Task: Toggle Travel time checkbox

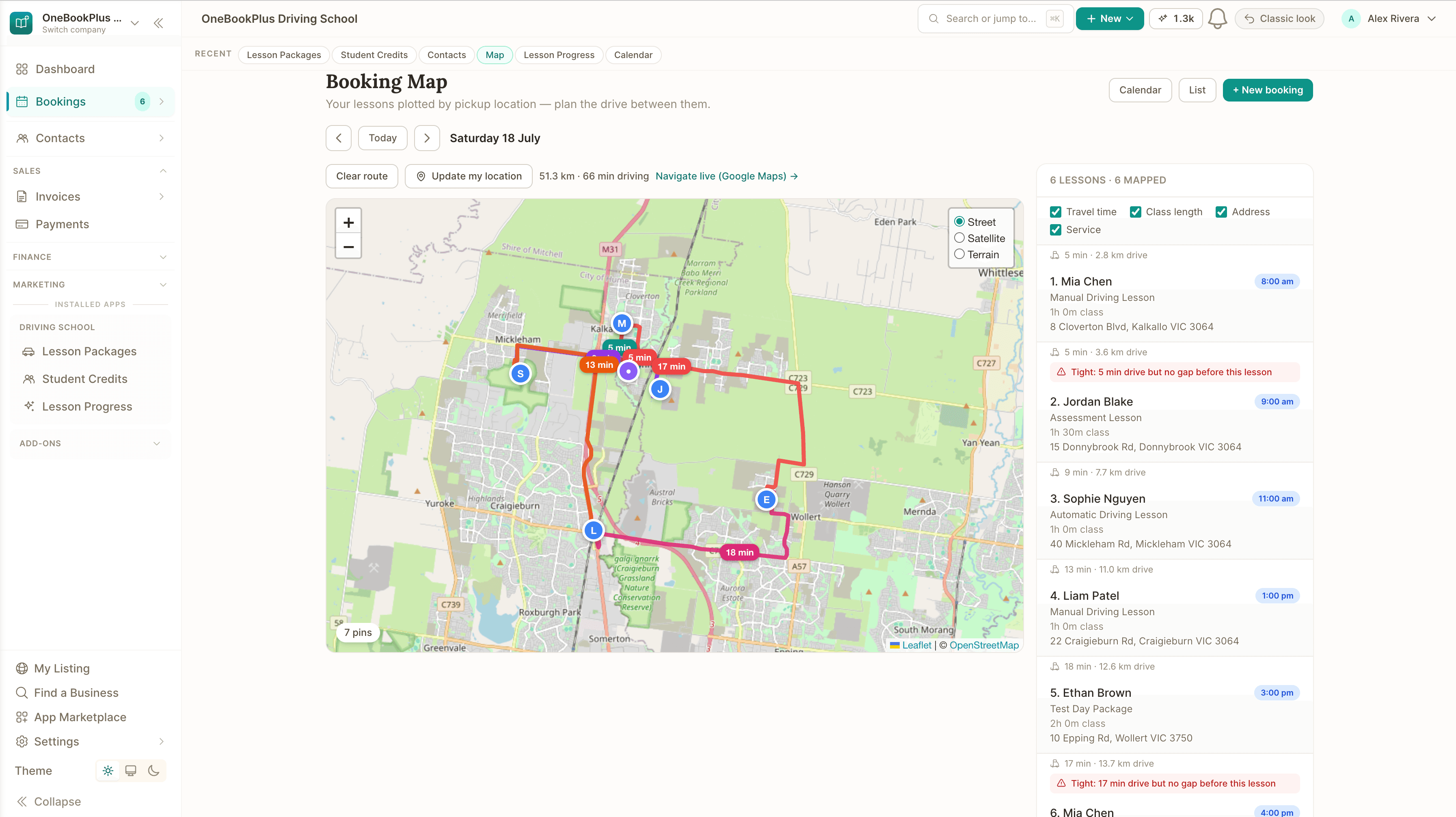Action: (1055, 212)
